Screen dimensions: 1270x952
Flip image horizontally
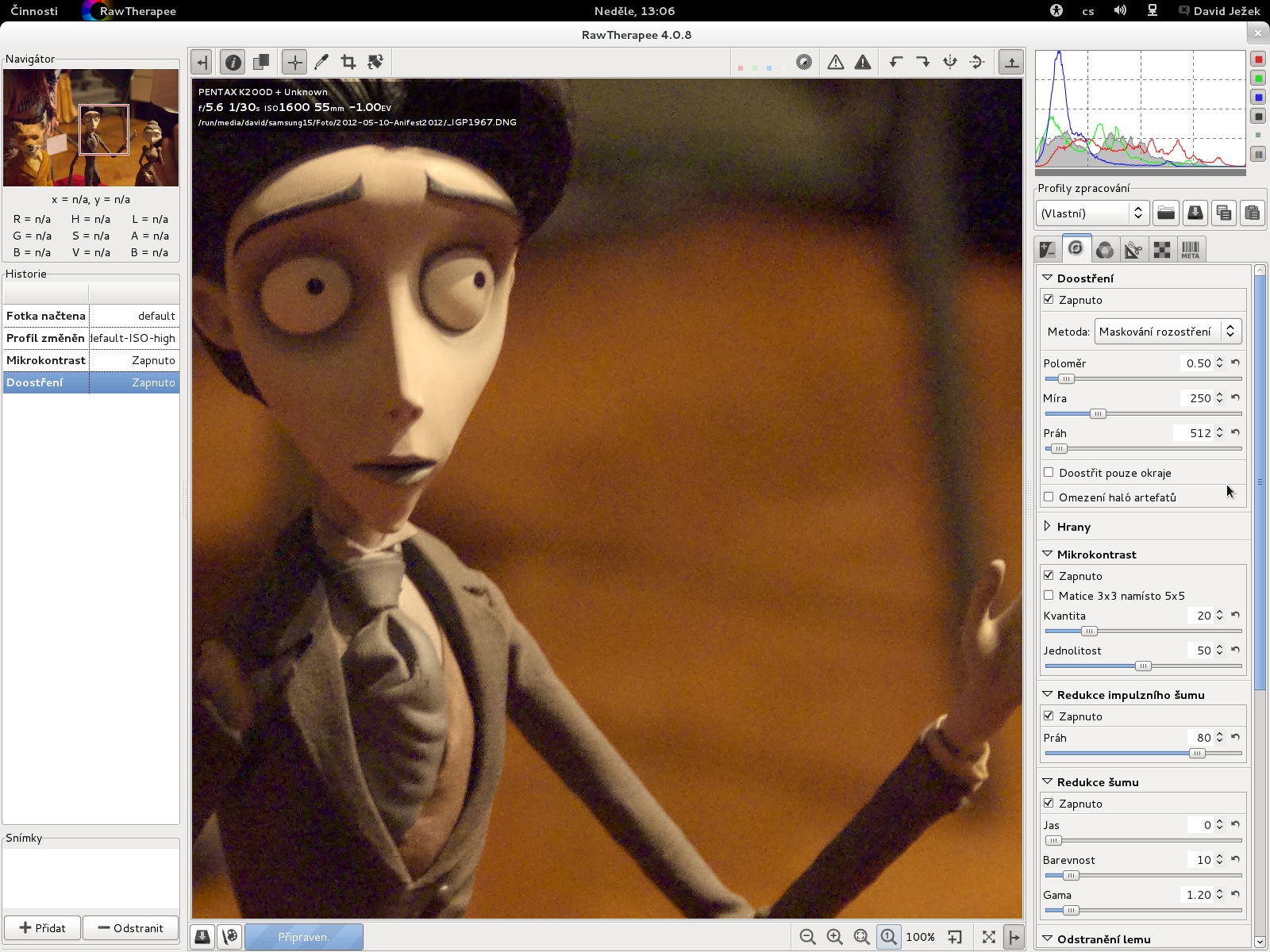950,62
